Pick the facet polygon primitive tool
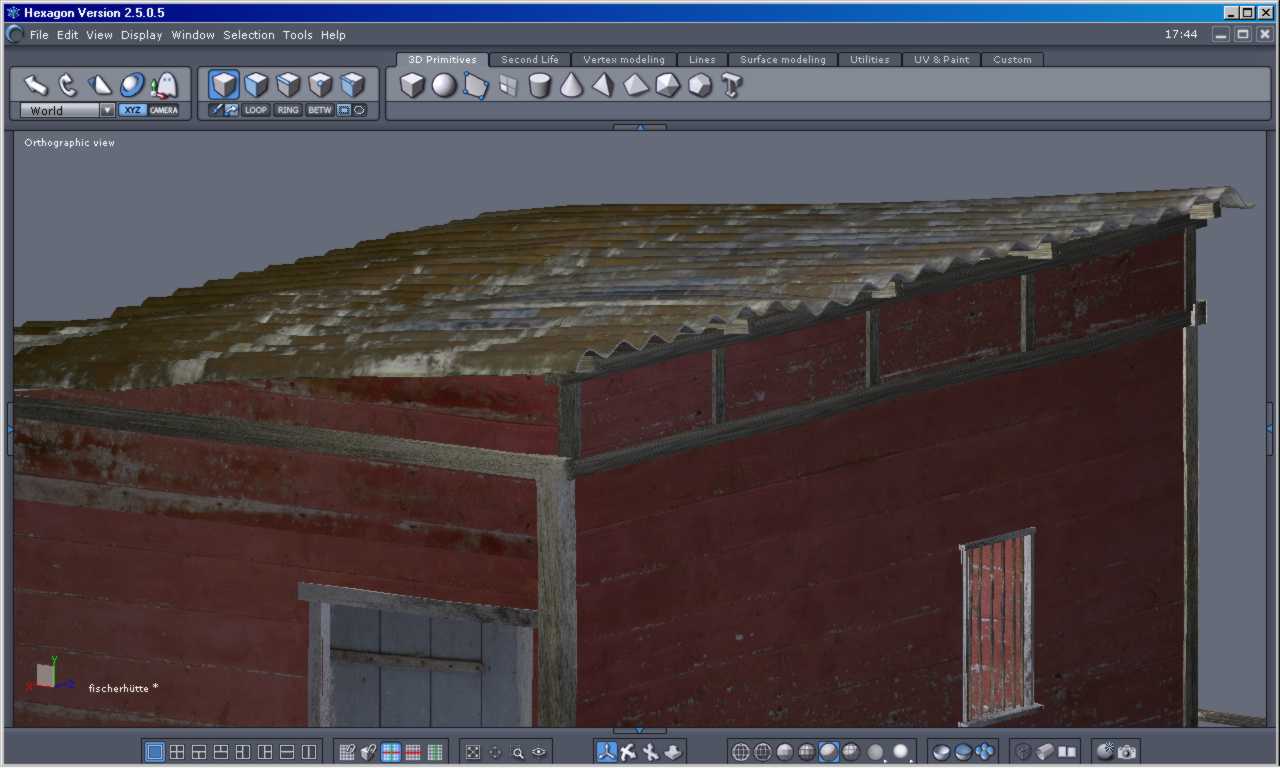 [476, 86]
